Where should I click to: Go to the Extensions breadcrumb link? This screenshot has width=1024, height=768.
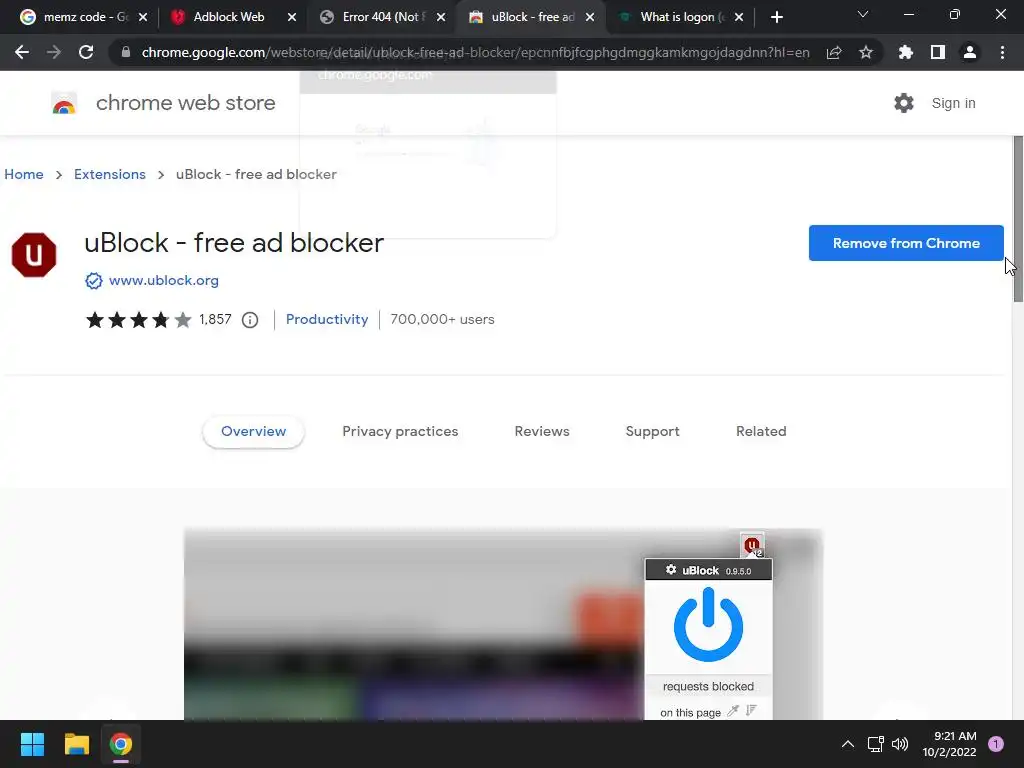click(110, 174)
